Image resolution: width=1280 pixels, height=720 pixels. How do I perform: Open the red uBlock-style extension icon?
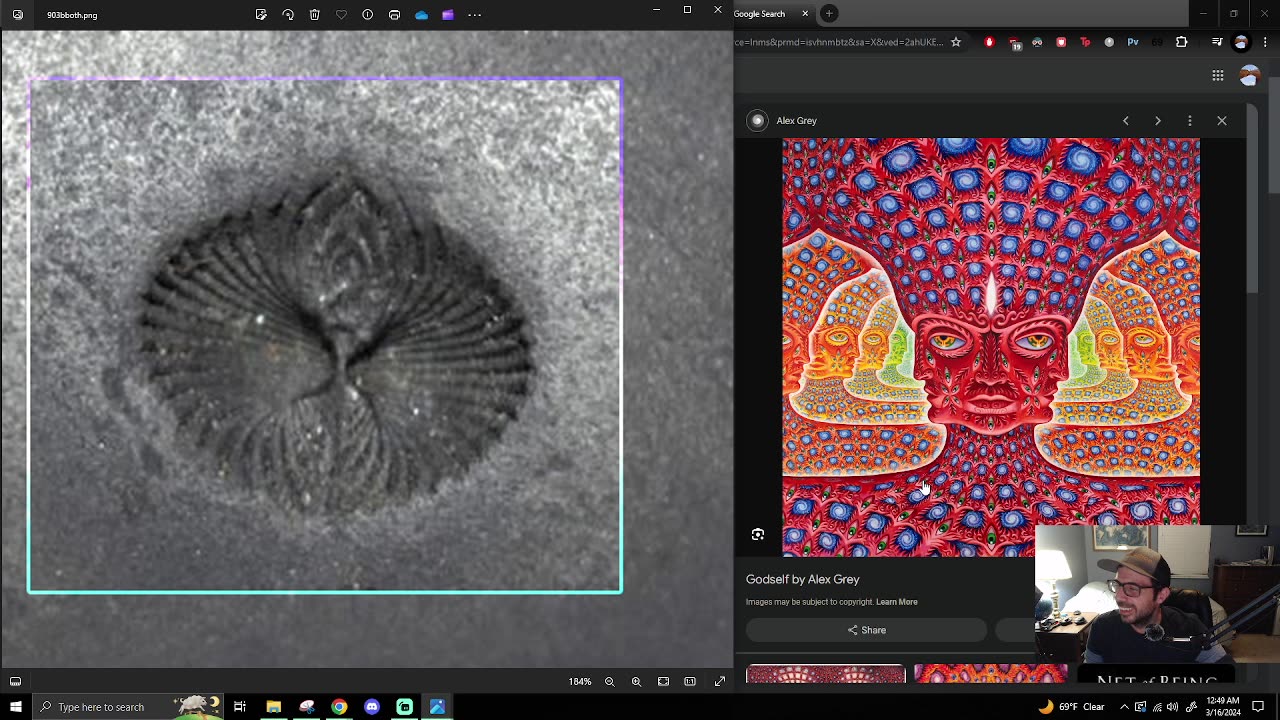[x=989, y=42]
